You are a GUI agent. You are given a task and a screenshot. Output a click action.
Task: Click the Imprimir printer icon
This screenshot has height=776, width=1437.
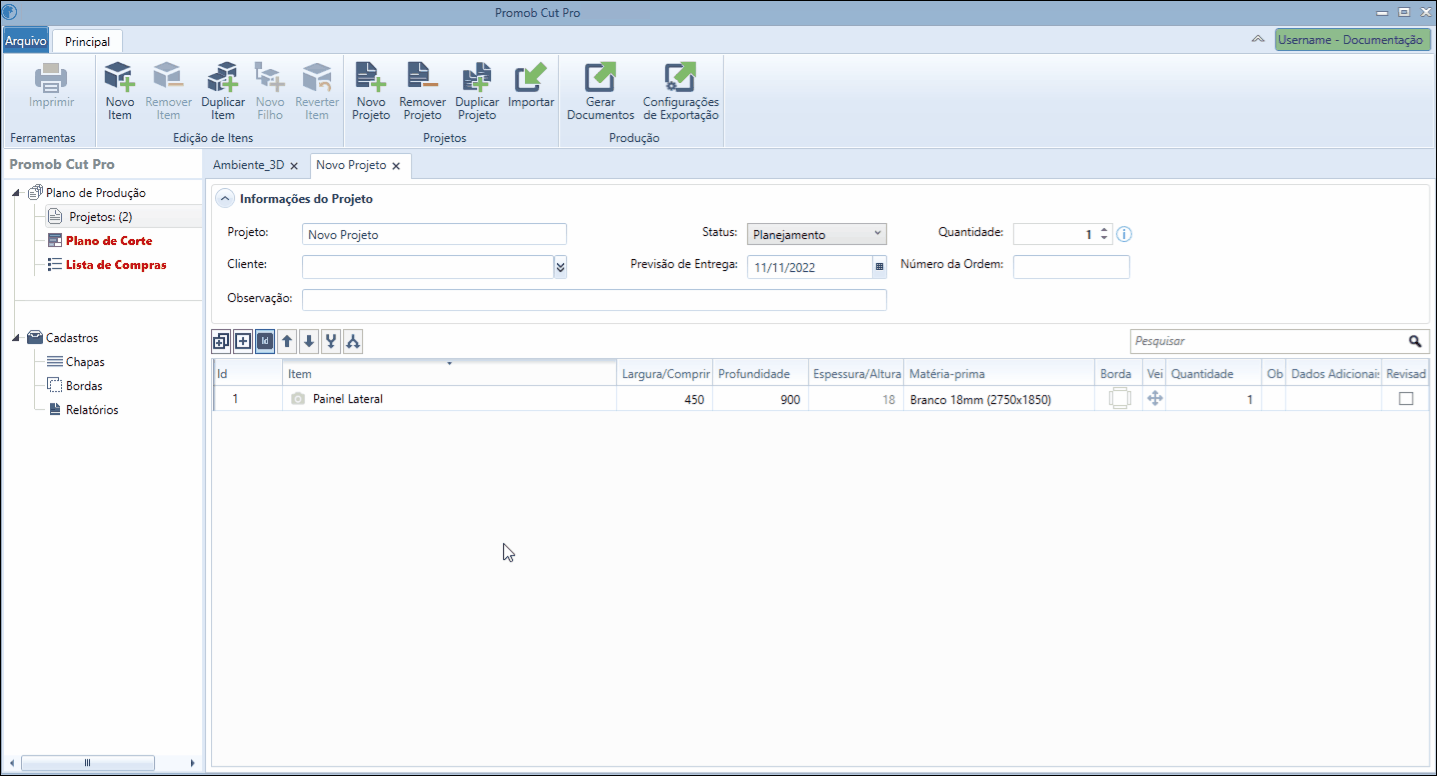(51, 78)
